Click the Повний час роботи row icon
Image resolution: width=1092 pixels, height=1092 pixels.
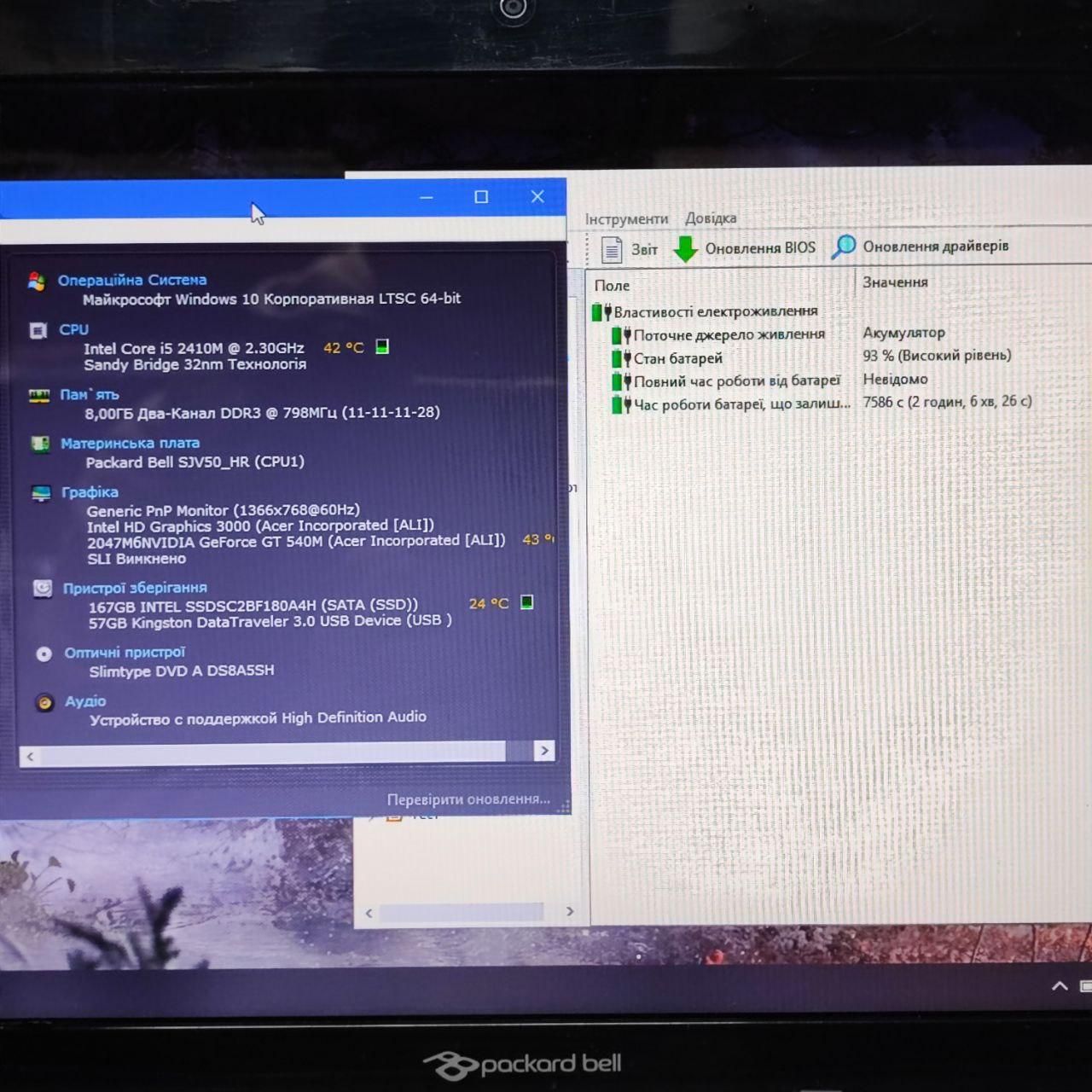(622, 381)
